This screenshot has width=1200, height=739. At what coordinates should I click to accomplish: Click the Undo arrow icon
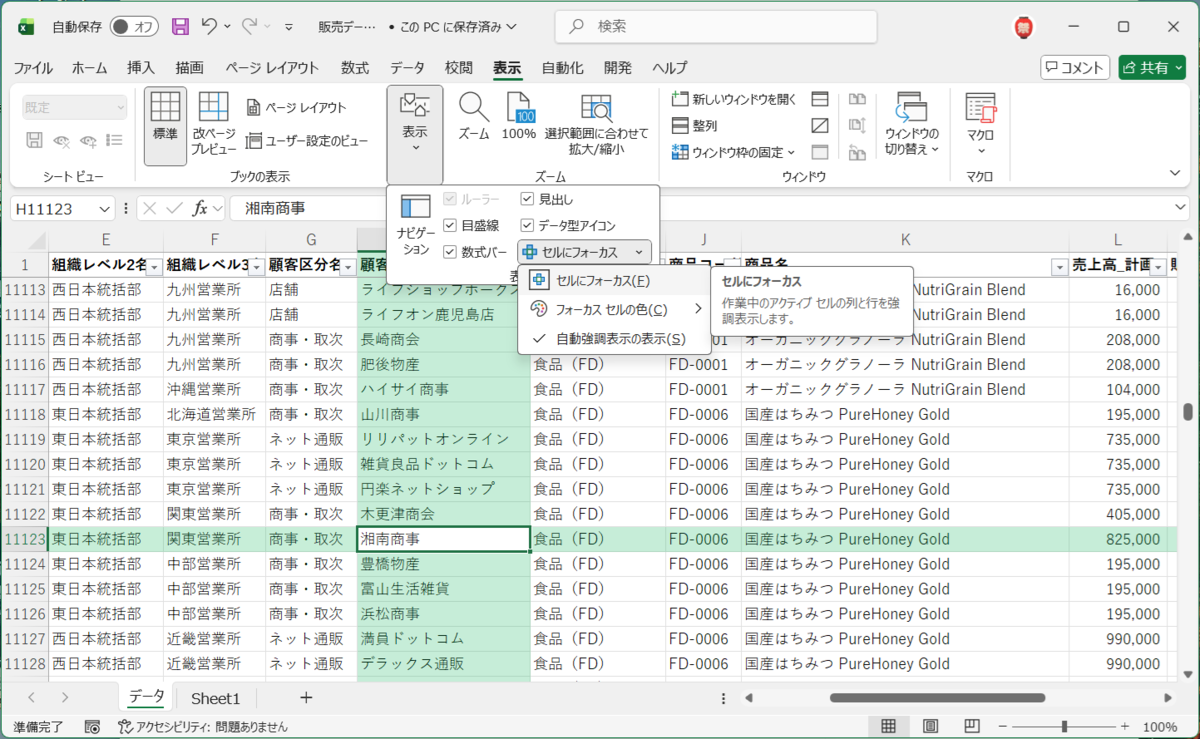pos(209,27)
